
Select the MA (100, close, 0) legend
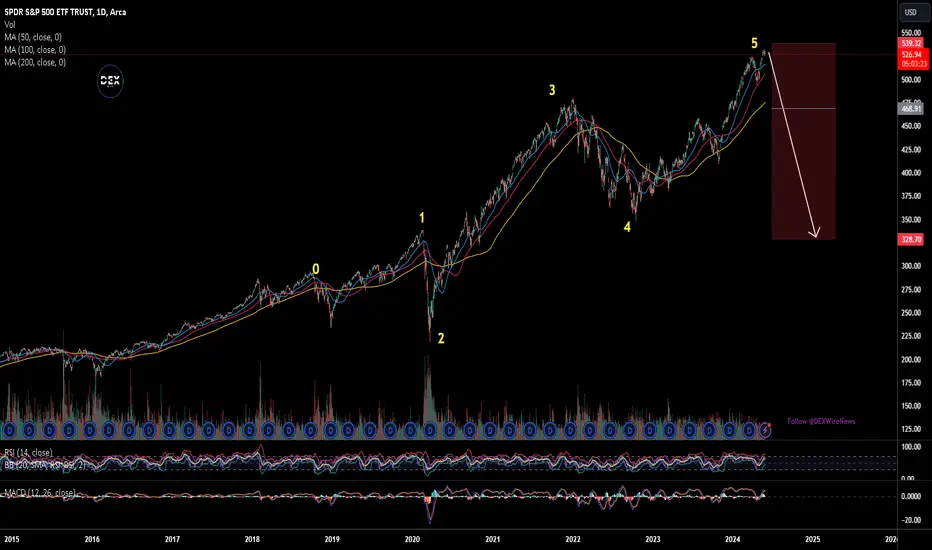[34, 49]
